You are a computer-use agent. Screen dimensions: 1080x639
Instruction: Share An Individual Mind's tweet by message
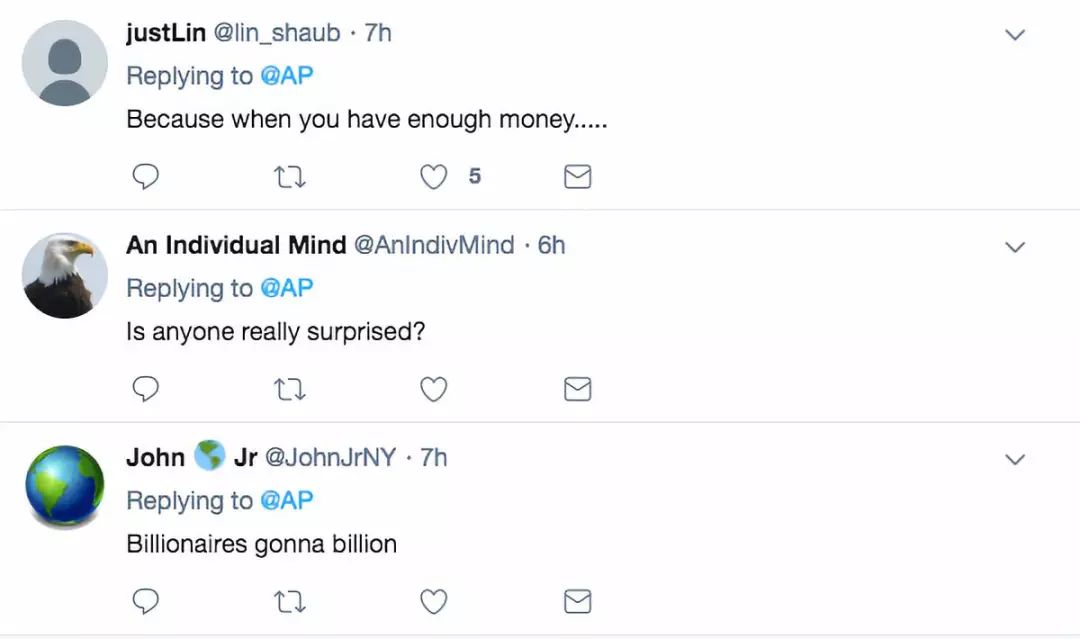pyautogui.click(x=578, y=389)
